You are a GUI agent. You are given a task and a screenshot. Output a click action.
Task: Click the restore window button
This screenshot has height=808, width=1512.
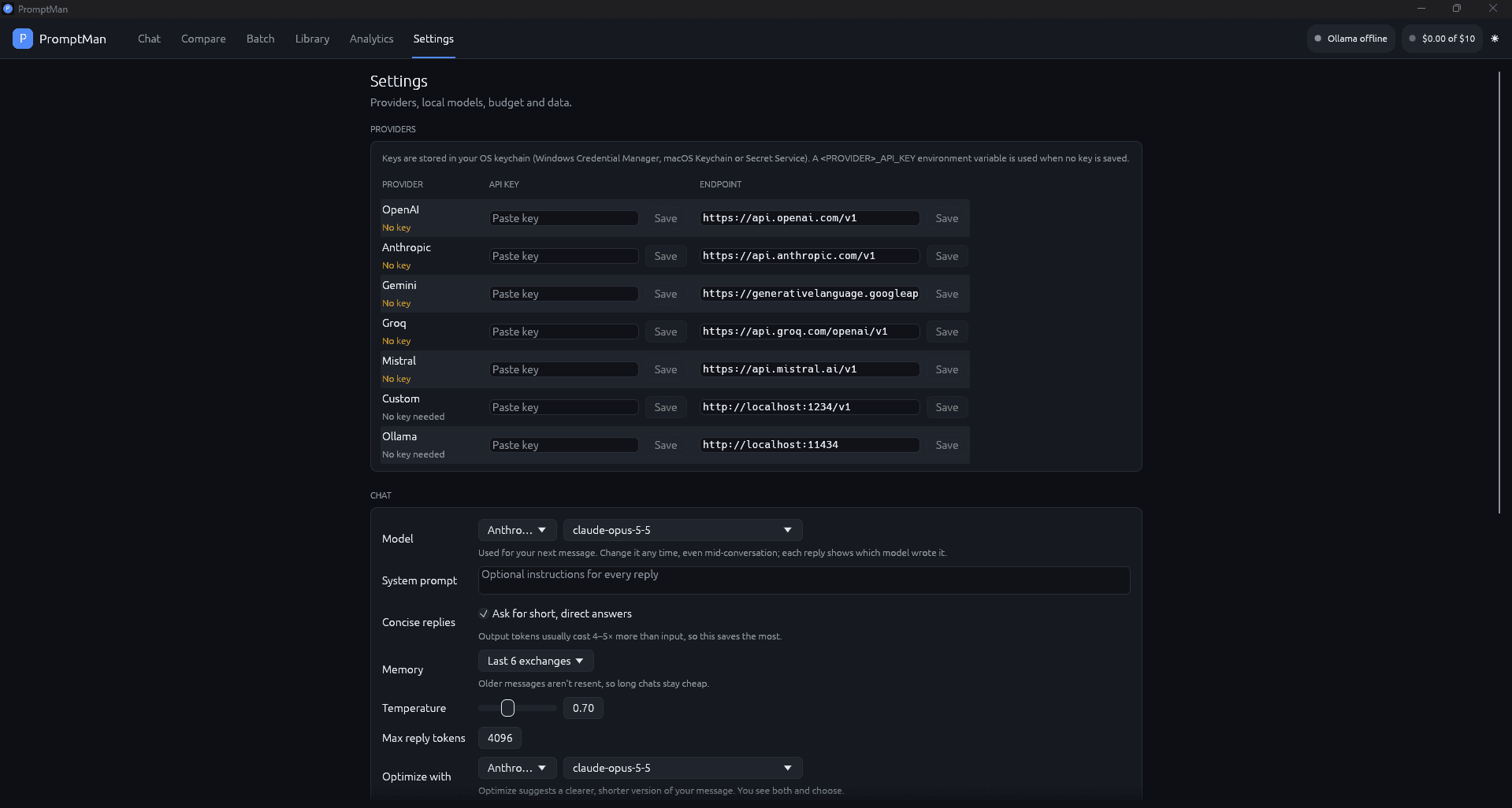click(1457, 9)
